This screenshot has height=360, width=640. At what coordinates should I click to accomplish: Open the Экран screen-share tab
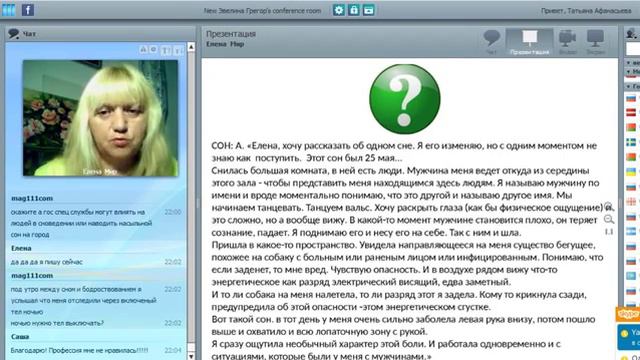tap(596, 42)
